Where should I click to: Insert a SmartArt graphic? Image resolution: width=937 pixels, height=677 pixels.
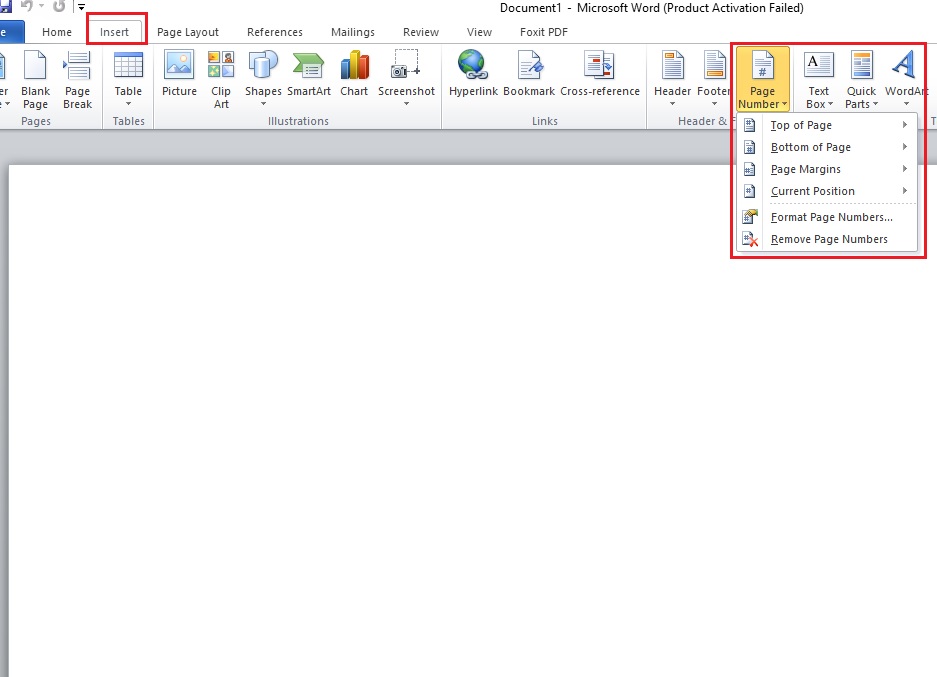pyautogui.click(x=308, y=74)
